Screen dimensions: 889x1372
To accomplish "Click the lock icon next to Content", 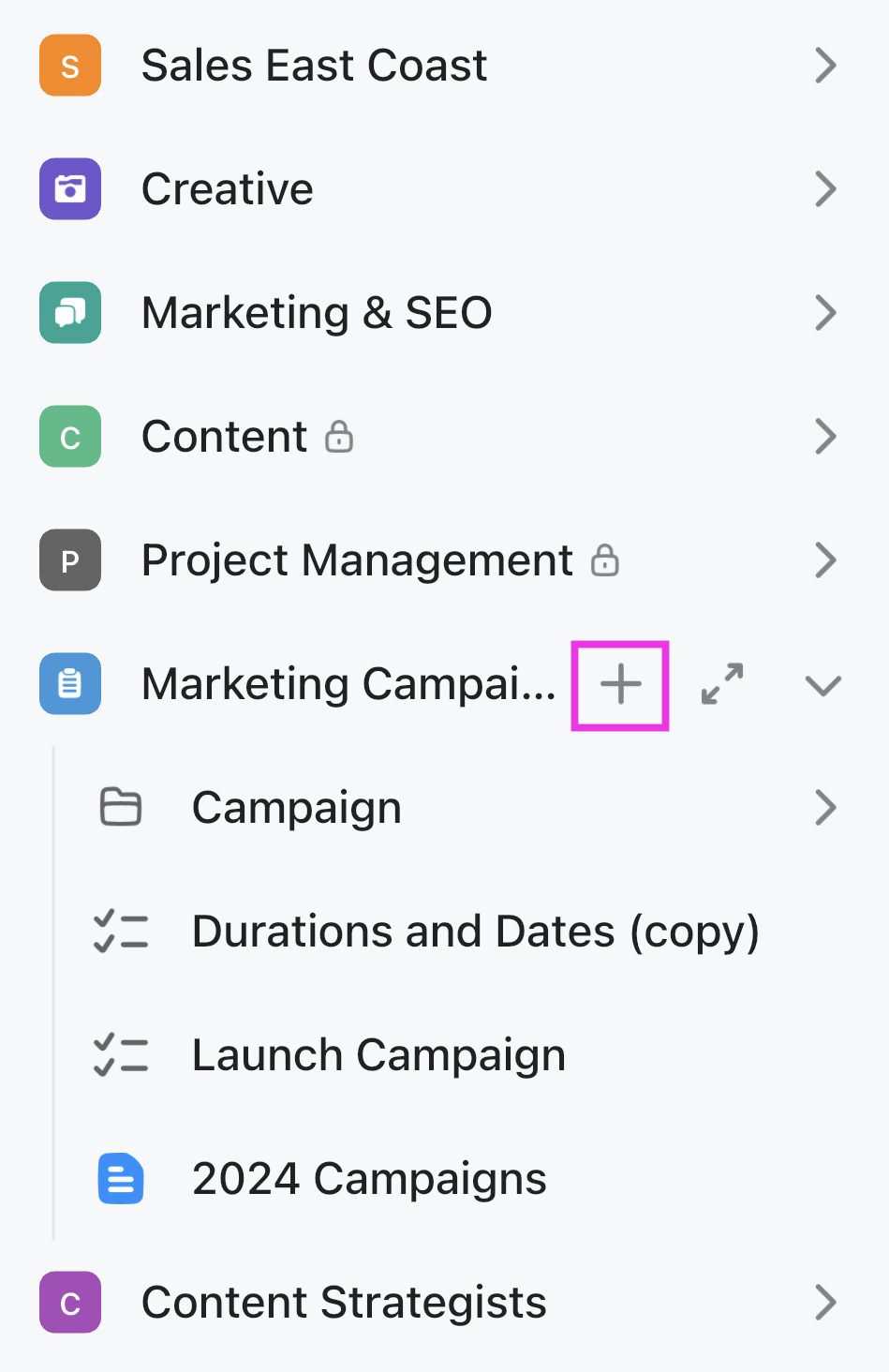I will click(x=342, y=436).
